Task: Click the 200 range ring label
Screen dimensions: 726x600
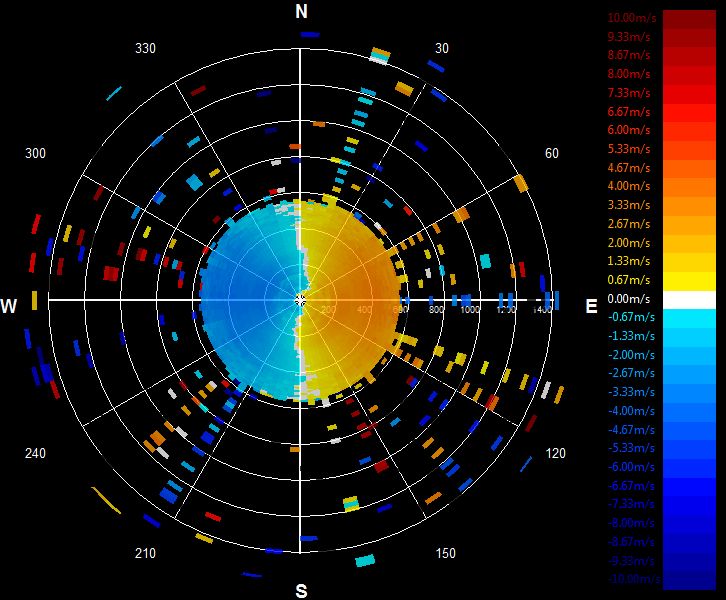Action: click(328, 309)
